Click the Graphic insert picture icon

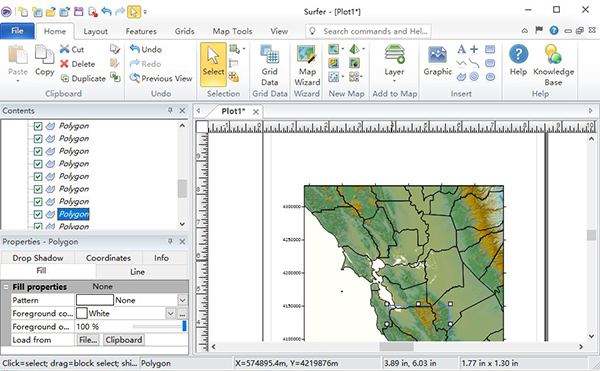coord(437,55)
